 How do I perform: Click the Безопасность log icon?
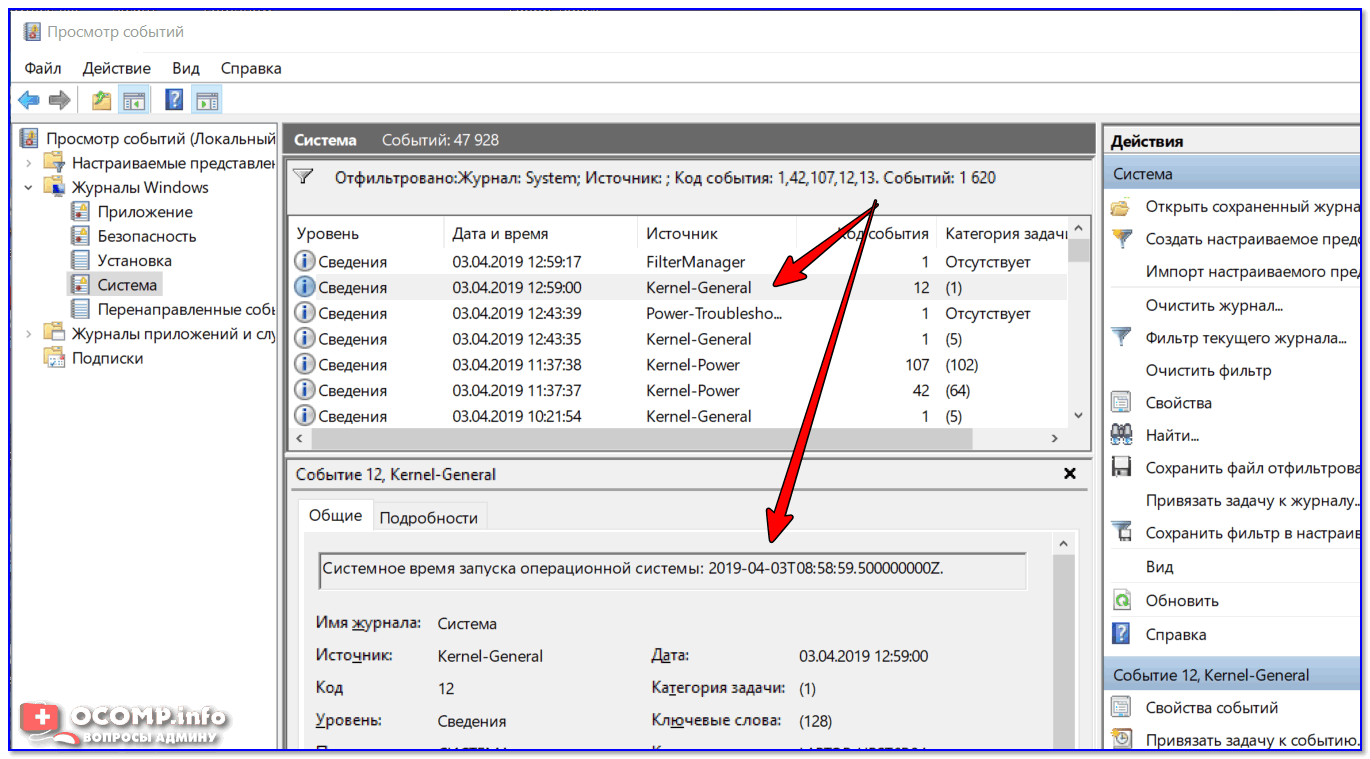(81, 236)
